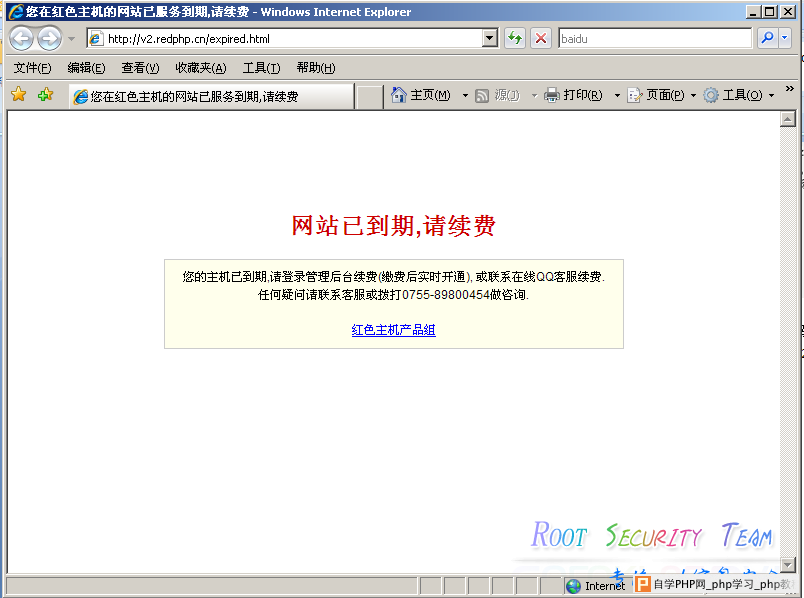Click the page scrollbar down arrow
This screenshot has height=598, width=804.
tap(788, 564)
